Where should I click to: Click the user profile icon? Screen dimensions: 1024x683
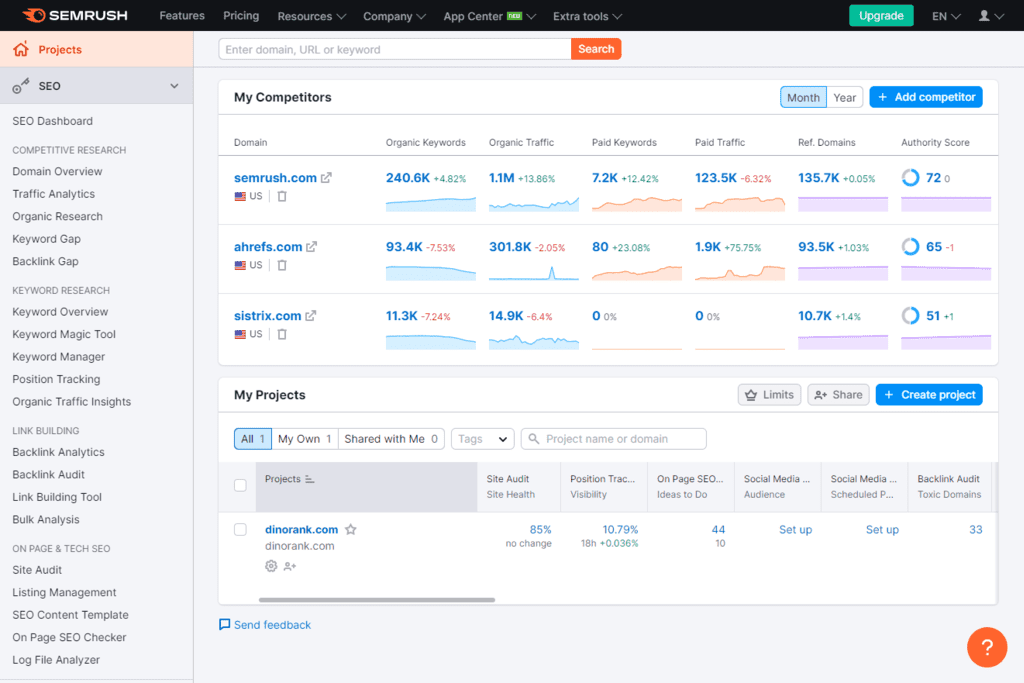click(984, 16)
